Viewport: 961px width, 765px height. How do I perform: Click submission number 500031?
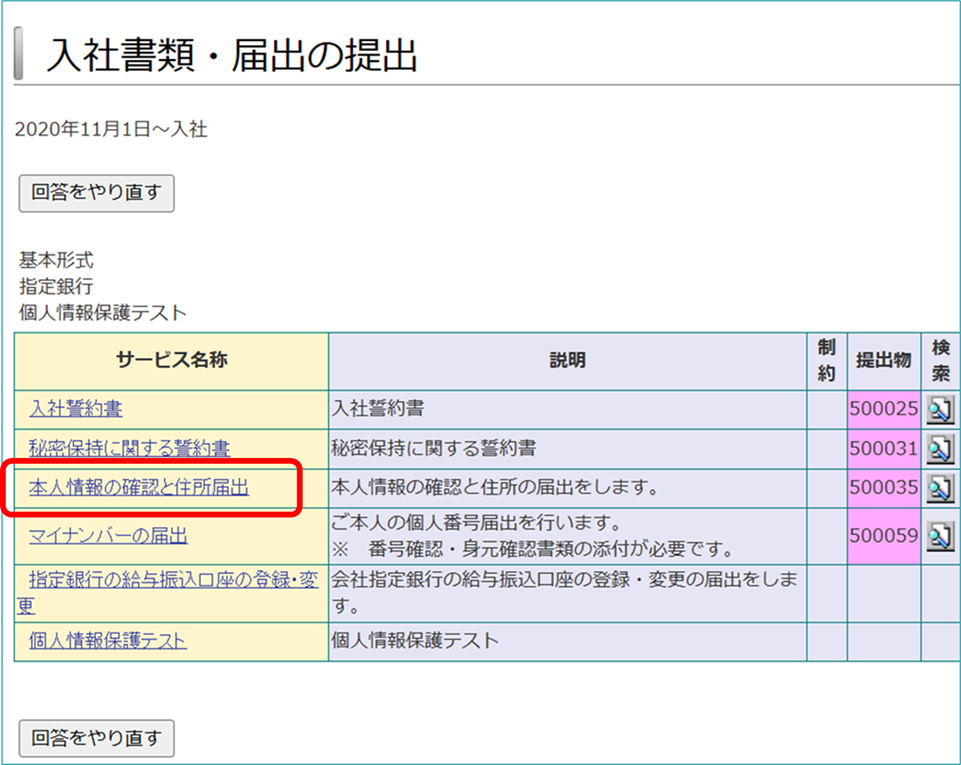click(x=883, y=449)
